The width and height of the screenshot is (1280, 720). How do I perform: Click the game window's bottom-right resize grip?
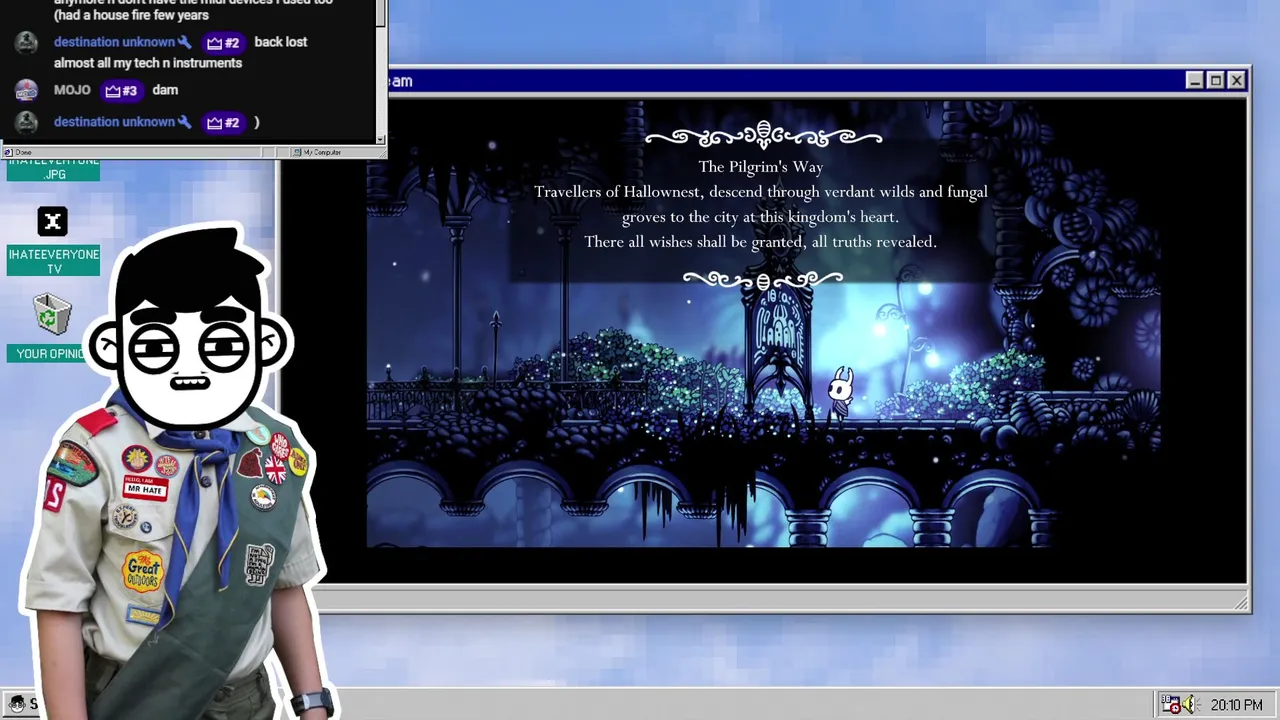(1241, 603)
